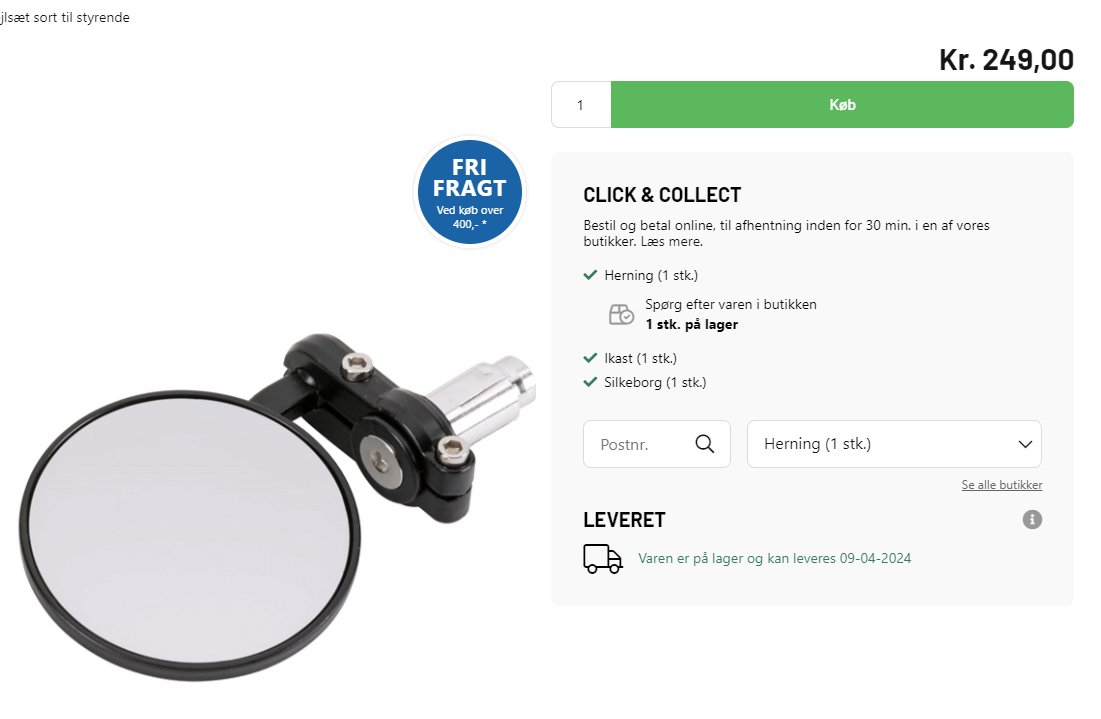1101x719 pixels.
Task: Click the bar-end mirror product image
Action: [277, 507]
